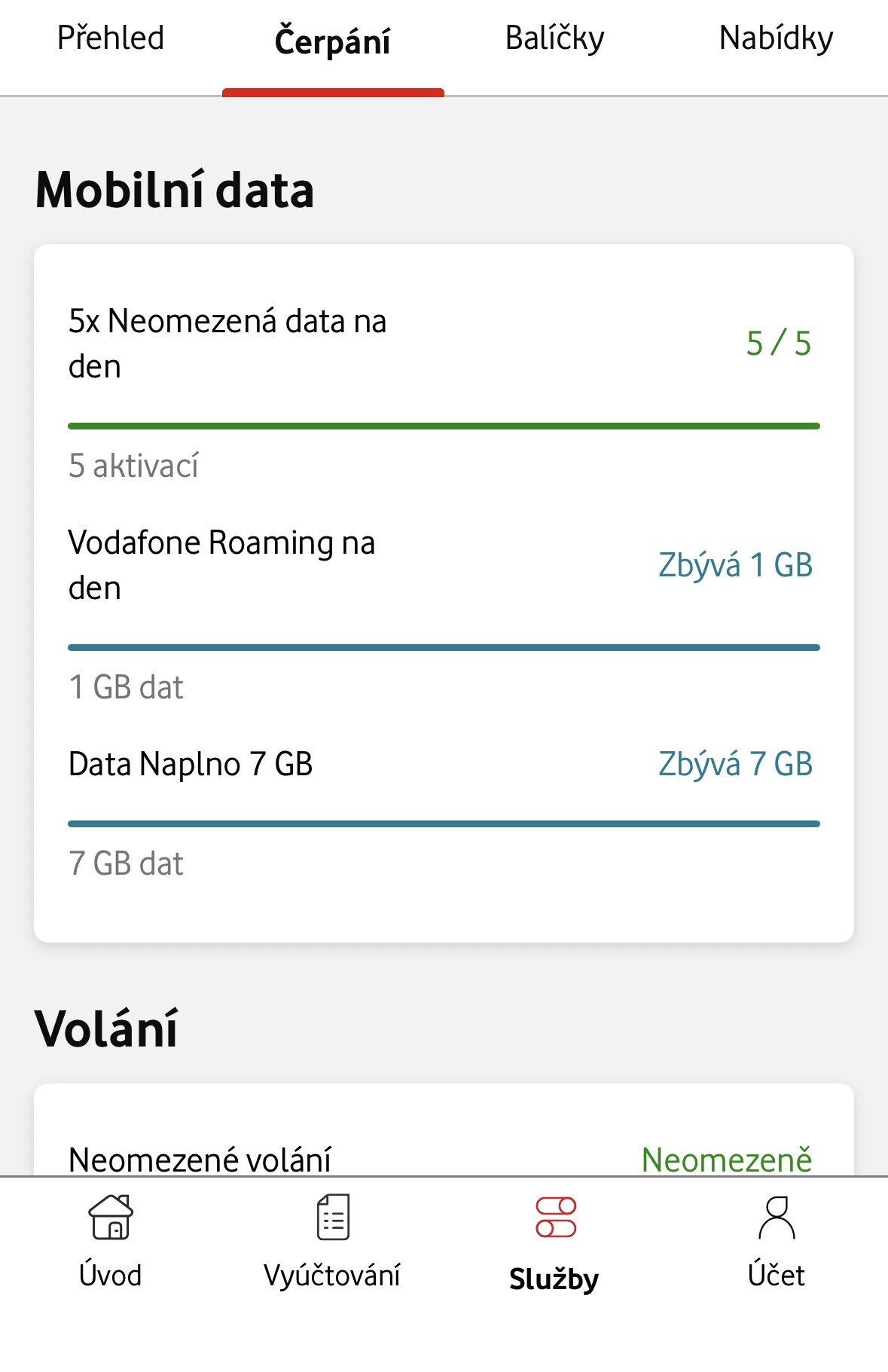
Task: Tap the Mobilní data section heading
Action: click(x=175, y=190)
